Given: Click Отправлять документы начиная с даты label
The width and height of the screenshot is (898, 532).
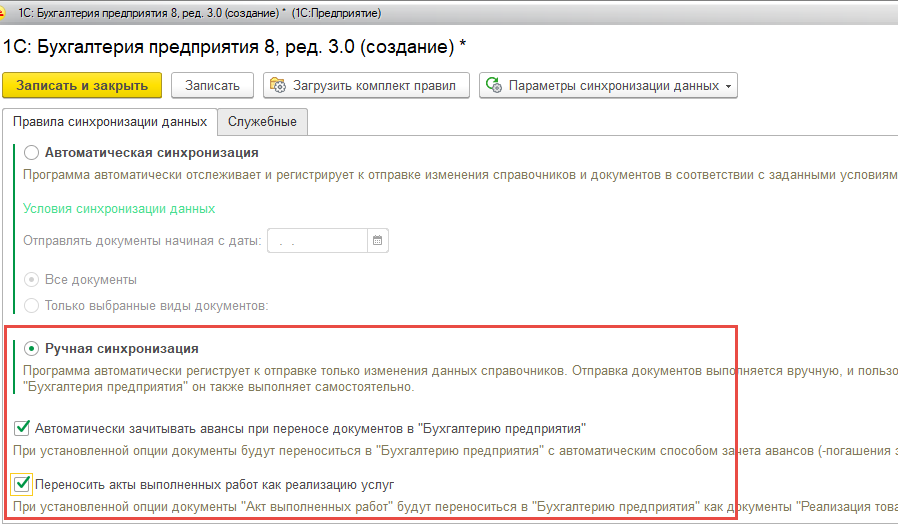Looking at the screenshot, I should [x=142, y=241].
